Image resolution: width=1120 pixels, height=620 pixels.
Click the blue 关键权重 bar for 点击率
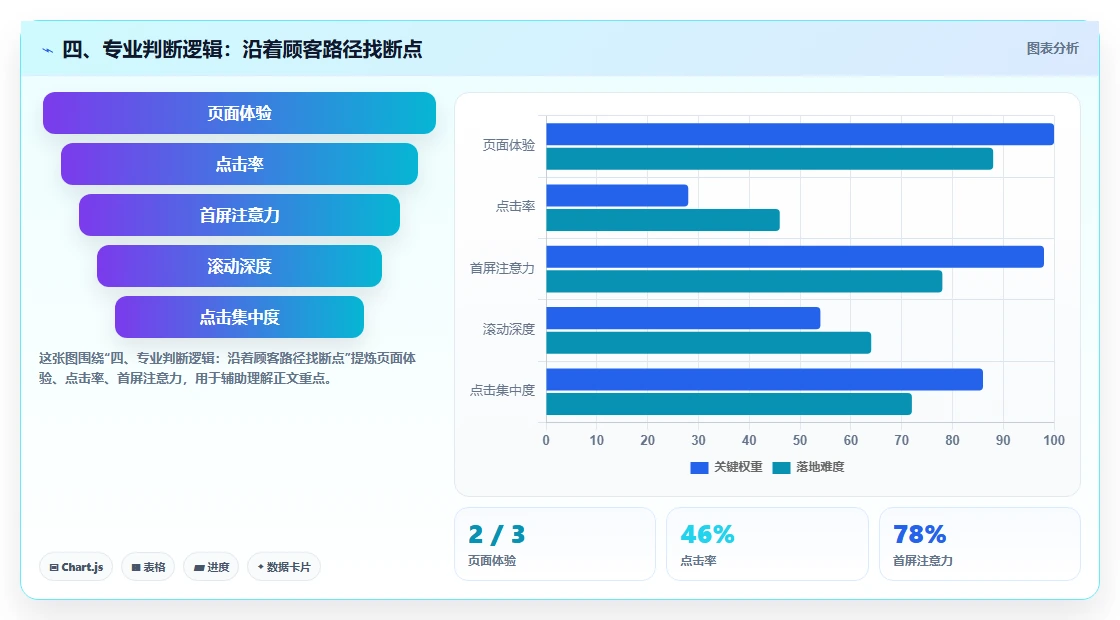pos(617,196)
